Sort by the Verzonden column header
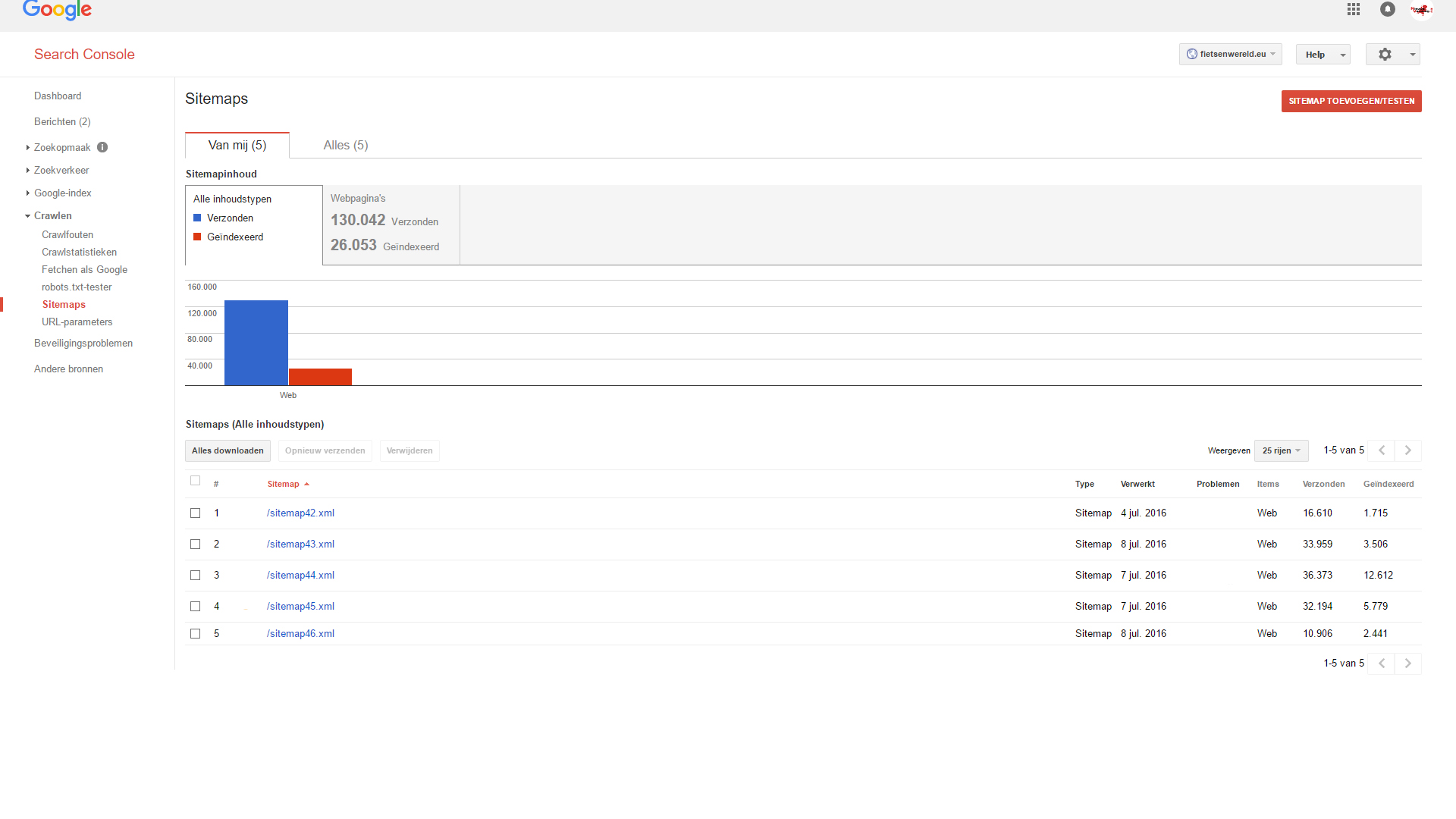This screenshot has width=1456, height=819. pyautogui.click(x=1323, y=485)
